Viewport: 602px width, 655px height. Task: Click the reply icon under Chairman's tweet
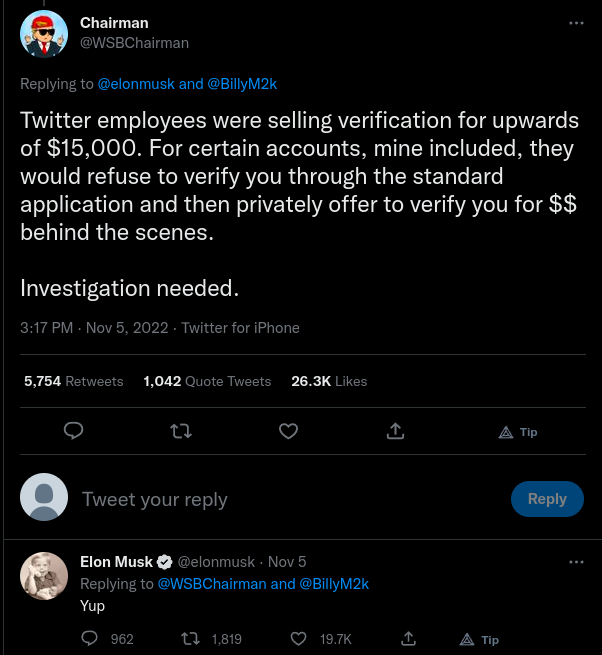[73, 431]
